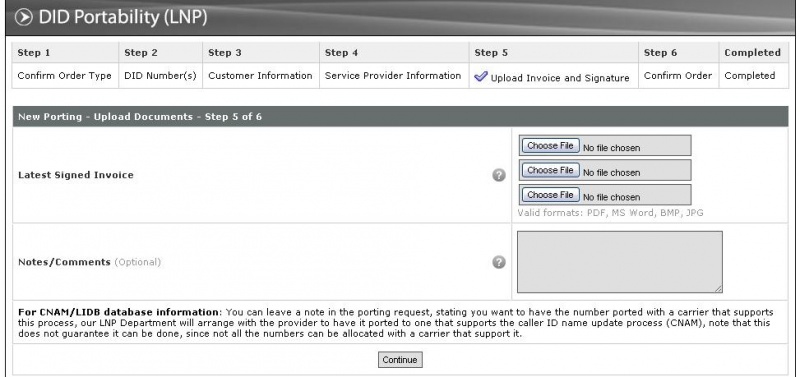Click the 'Notes/Comments' label

click(64, 262)
